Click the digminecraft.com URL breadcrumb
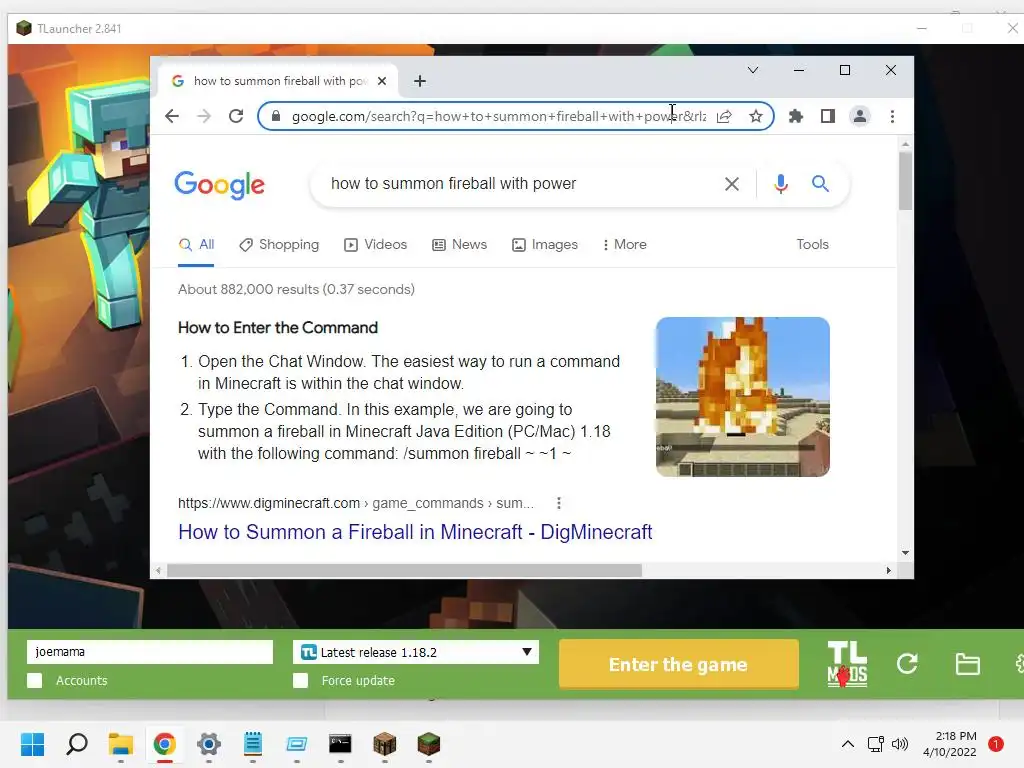The height and width of the screenshot is (768, 1024). (x=356, y=504)
